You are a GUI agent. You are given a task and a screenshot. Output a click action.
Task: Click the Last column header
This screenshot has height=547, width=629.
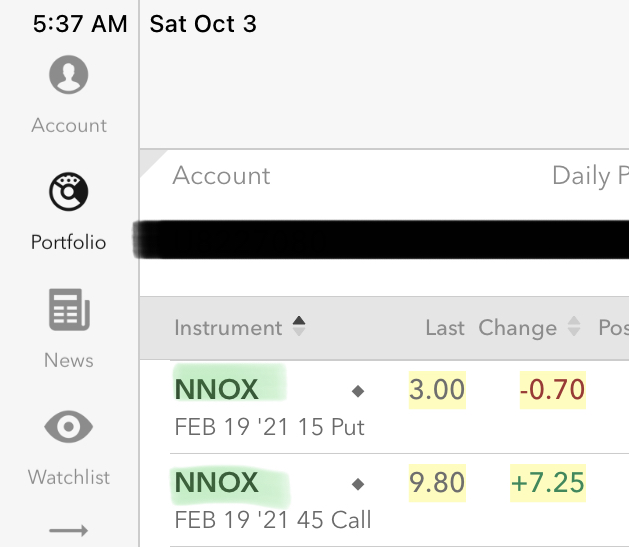pyautogui.click(x=444, y=328)
